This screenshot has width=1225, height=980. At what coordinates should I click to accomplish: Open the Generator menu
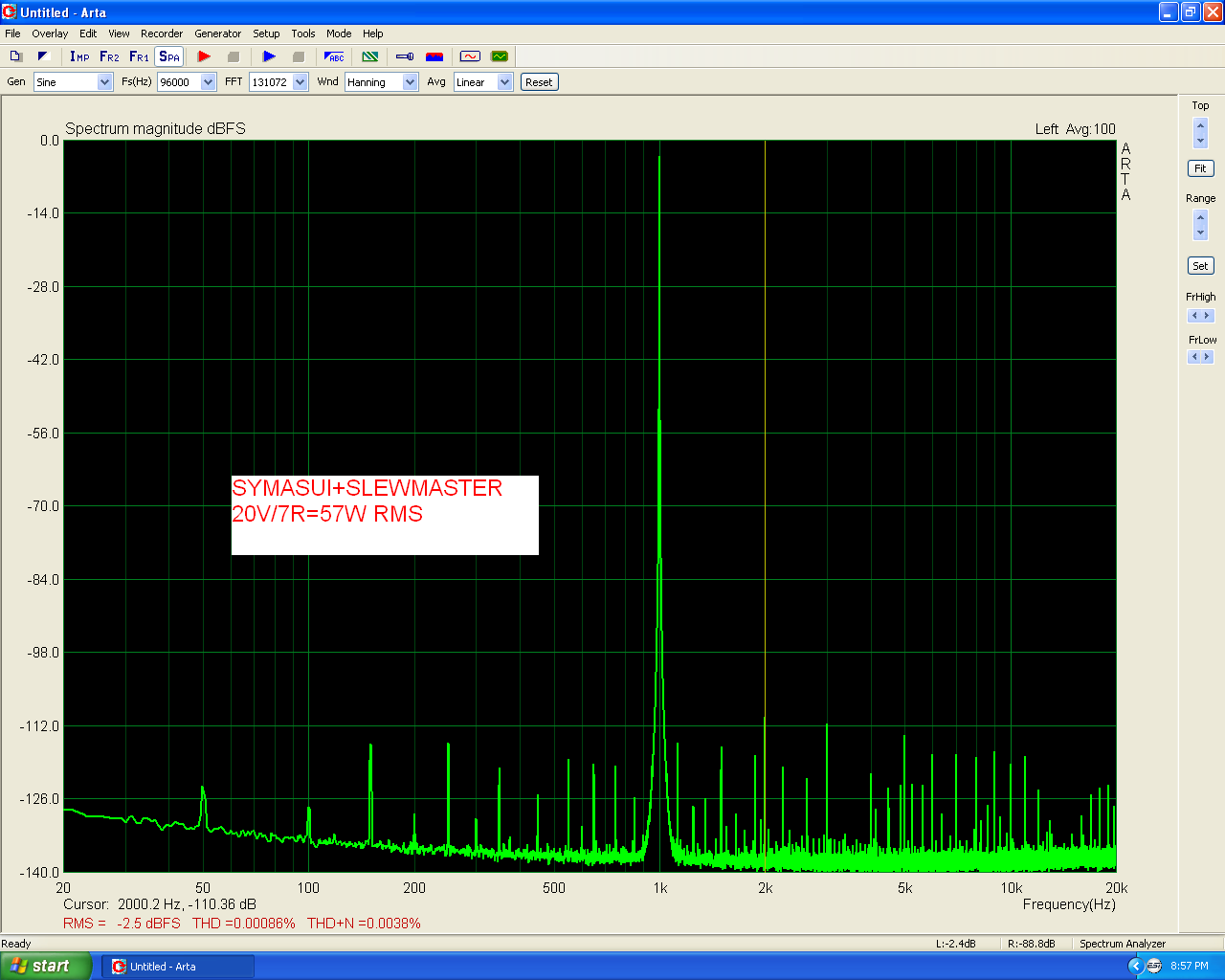(218, 33)
